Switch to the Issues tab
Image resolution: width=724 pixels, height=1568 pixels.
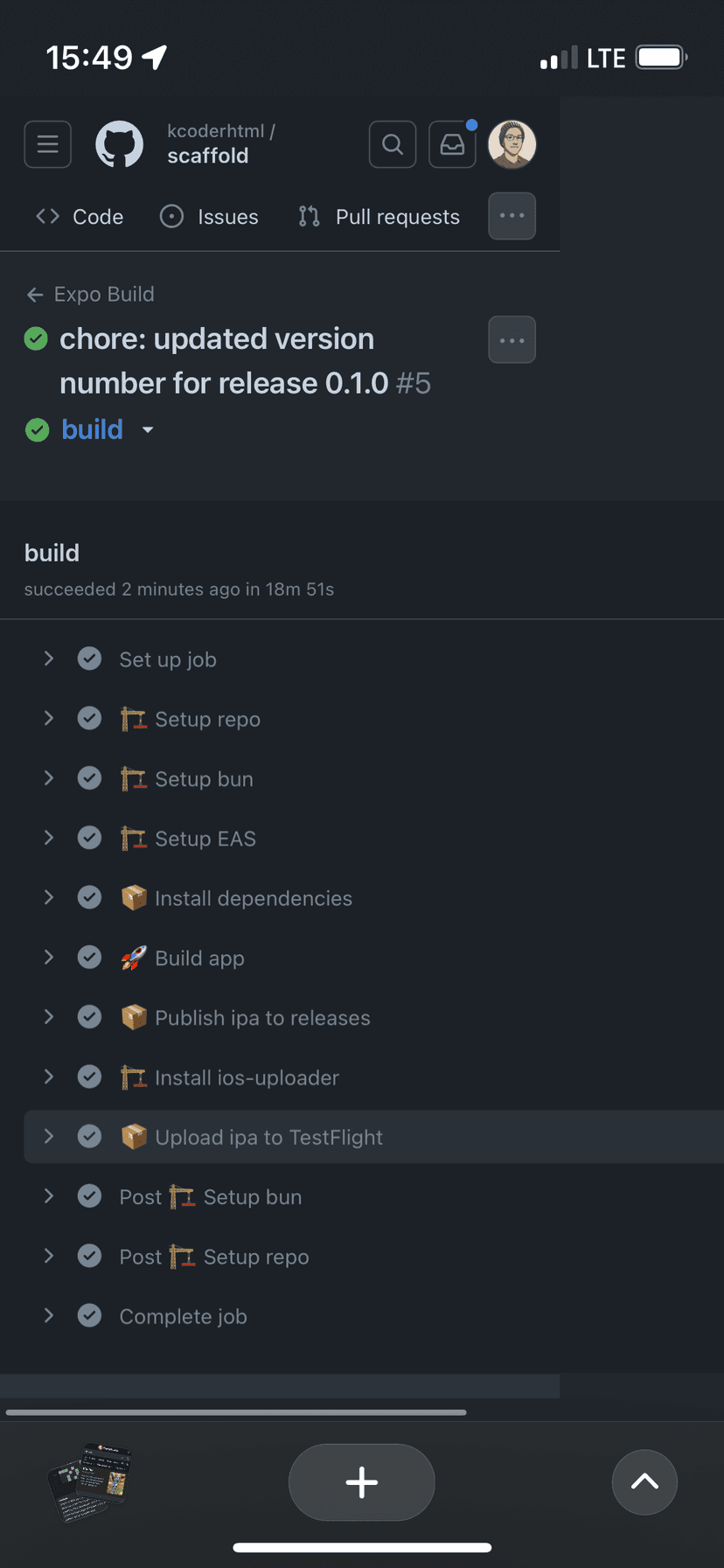(210, 217)
